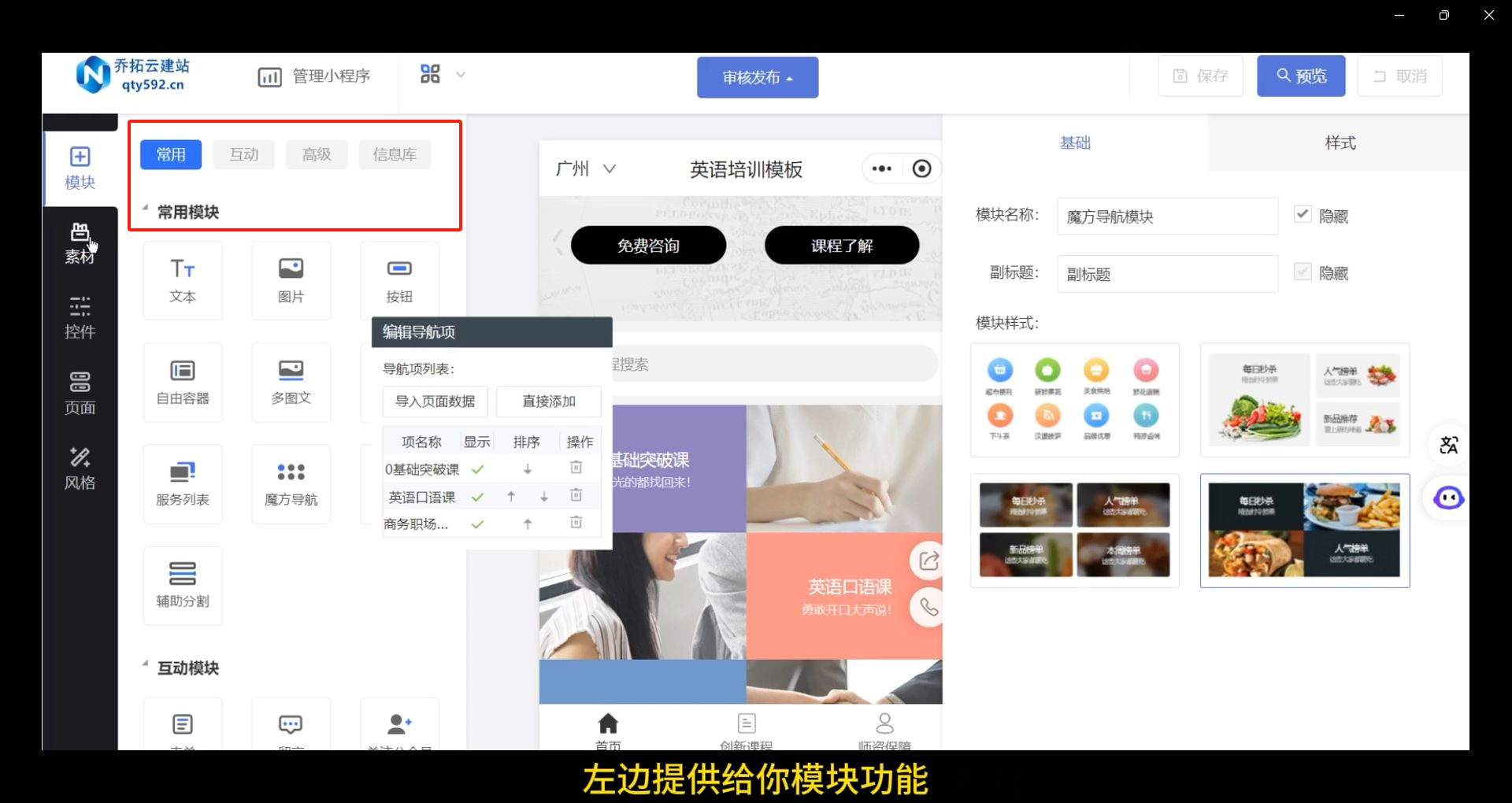Add a 图片 module
The height and width of the screenshot is (803, 1512).
click(x=291, y=281)
